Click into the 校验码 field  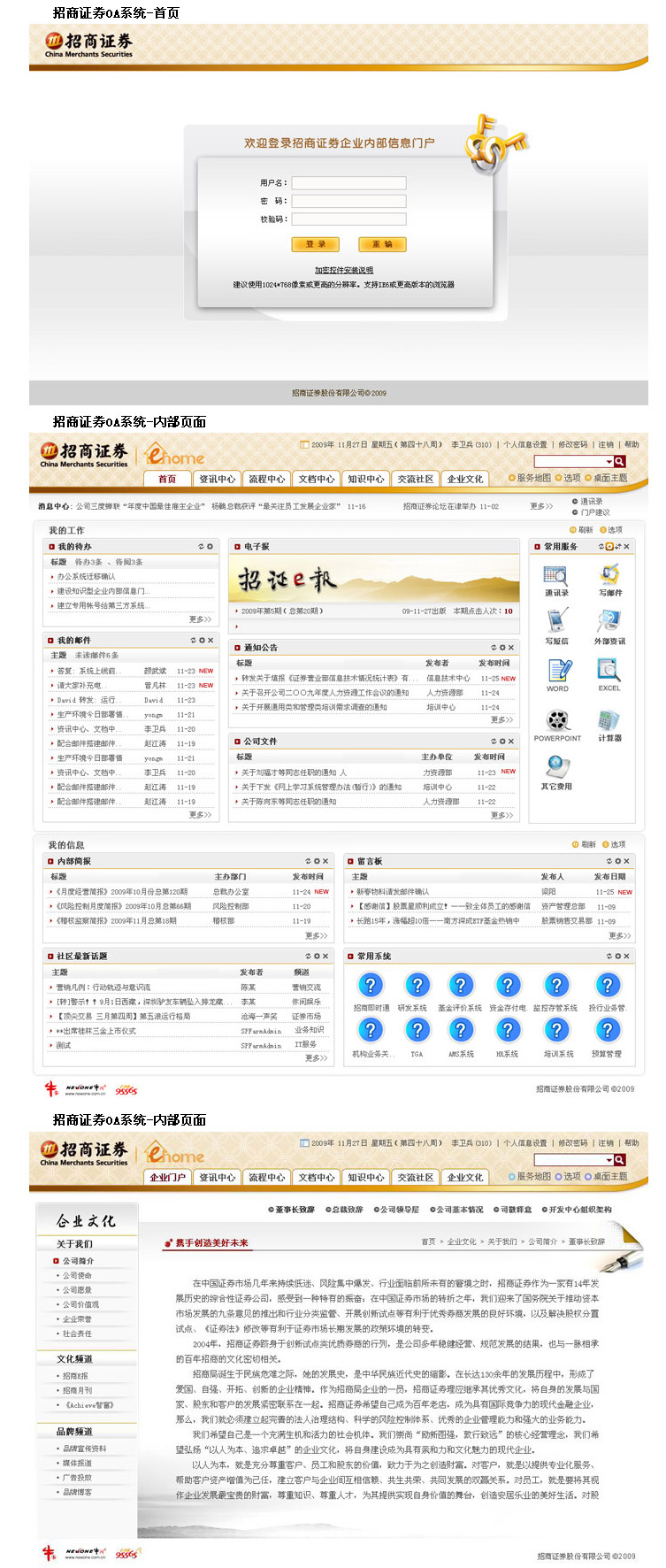348,219
